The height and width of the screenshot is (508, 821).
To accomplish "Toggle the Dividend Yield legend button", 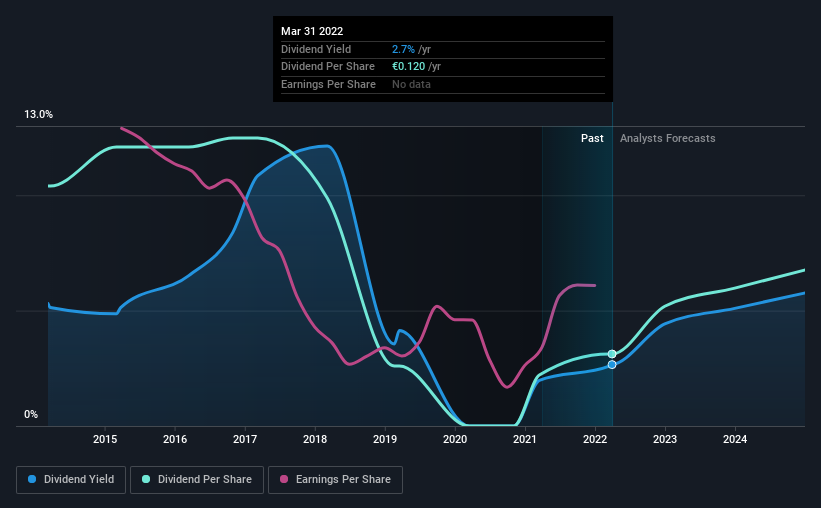I will tap(71, 480).
